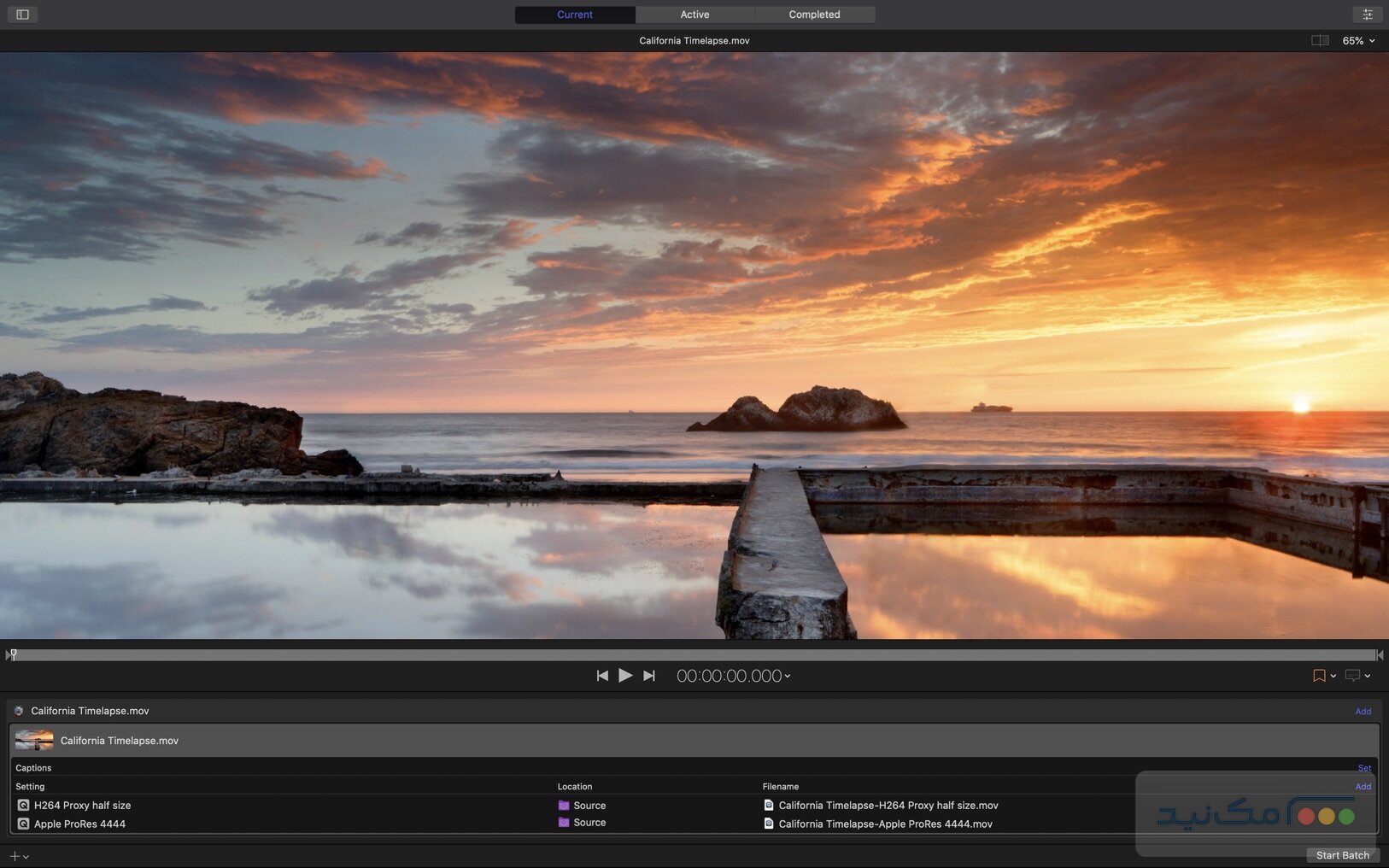This screenshot has width=1389, height=868.
Task: Show or hide the Inspector pane
Action: [x=1367, y=15]
